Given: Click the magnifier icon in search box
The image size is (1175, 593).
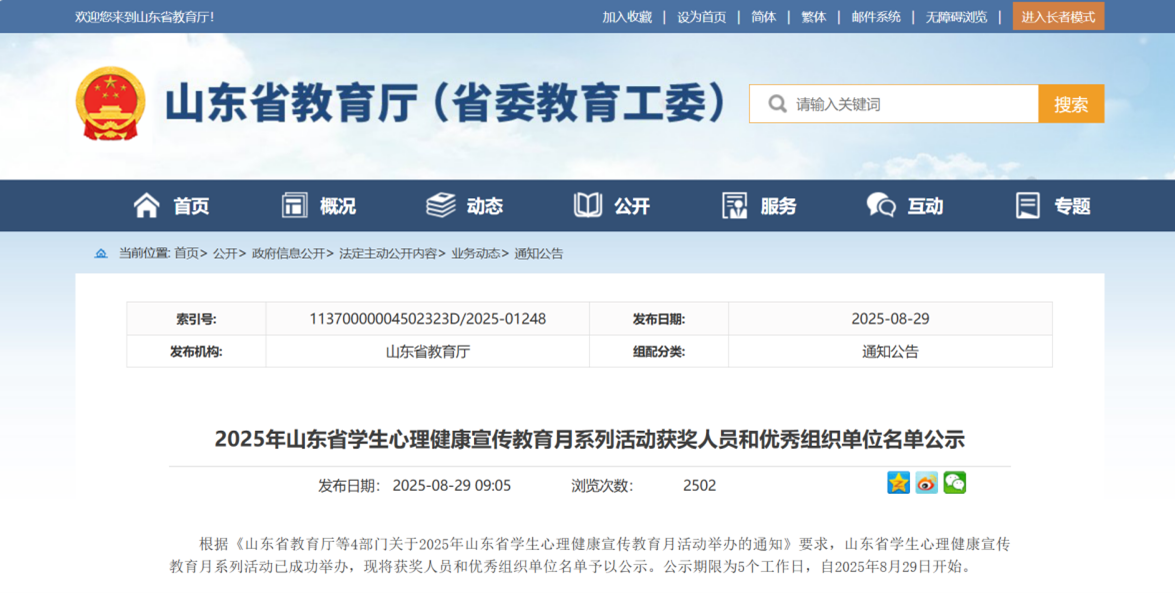Looking at the screenshot, I should (777, 103).
